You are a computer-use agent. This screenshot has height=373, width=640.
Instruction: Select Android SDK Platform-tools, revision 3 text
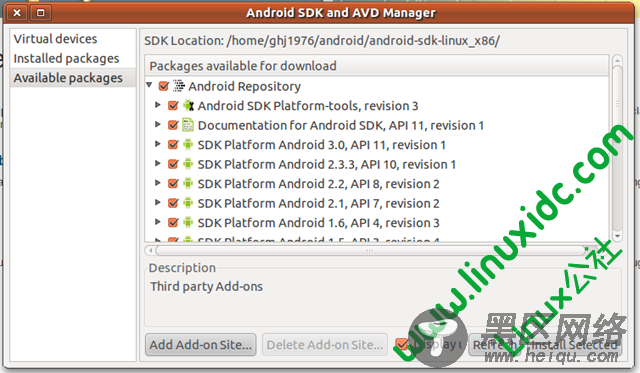point(308,106)
